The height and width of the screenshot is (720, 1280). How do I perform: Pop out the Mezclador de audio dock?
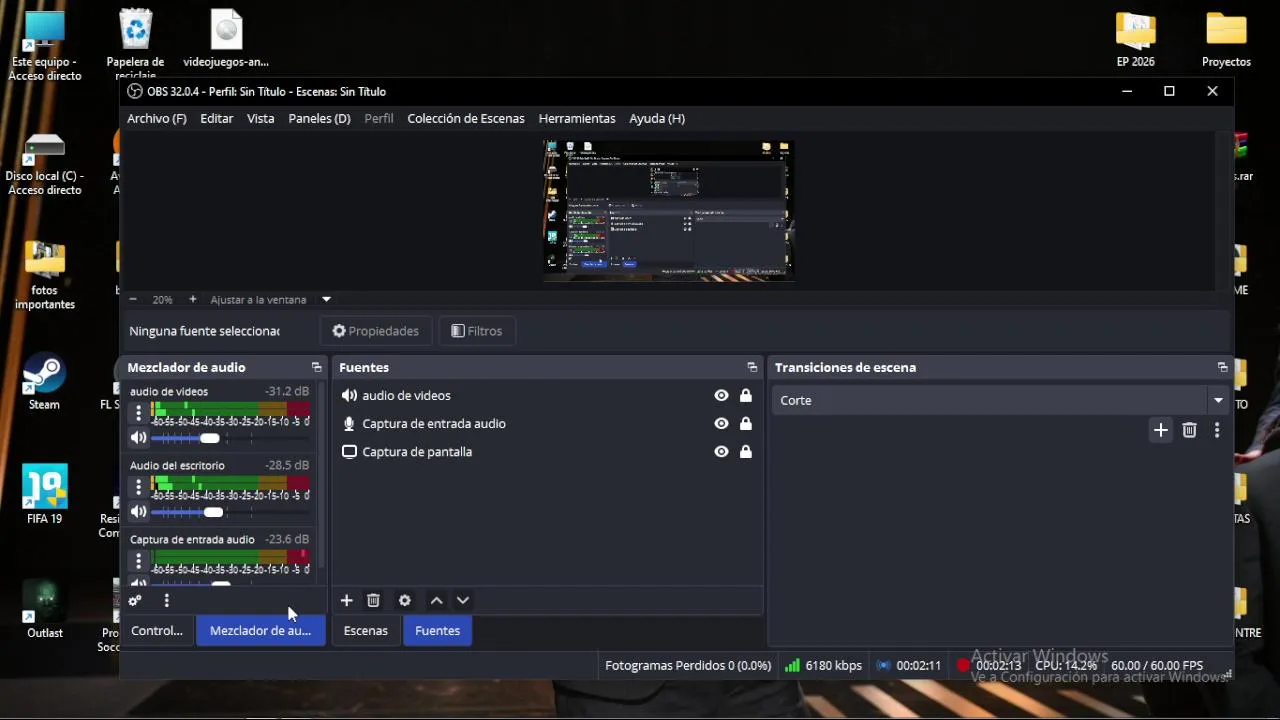coord(316,368)
